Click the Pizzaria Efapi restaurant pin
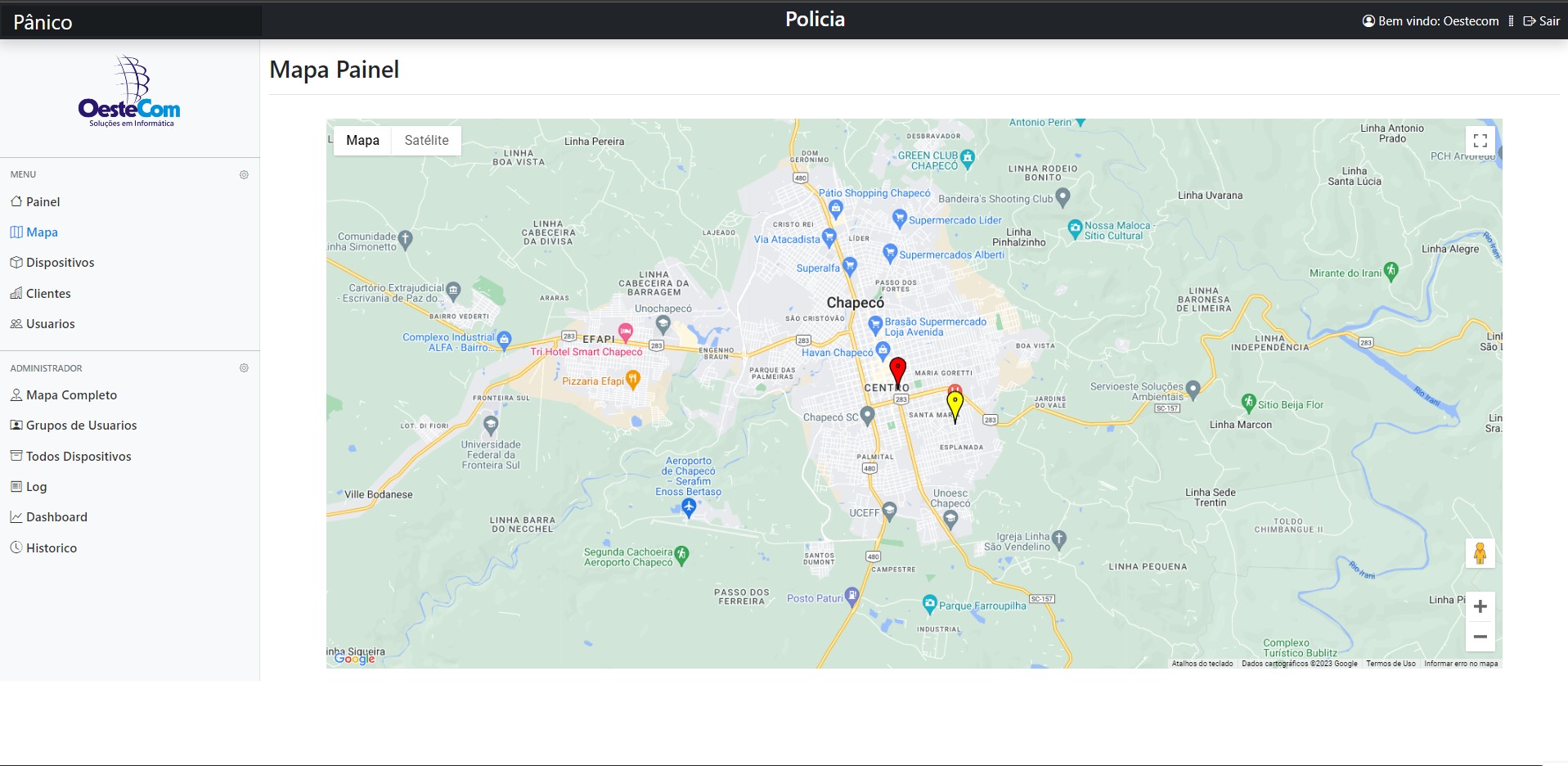The image size is (1568, 766). [x=633, y=380]
